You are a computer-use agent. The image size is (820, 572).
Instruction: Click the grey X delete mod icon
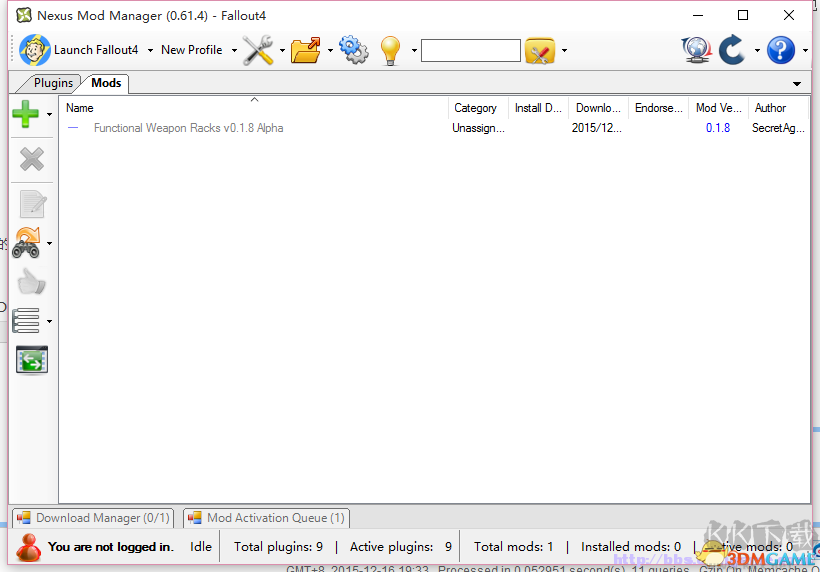(x=32, y=159)
